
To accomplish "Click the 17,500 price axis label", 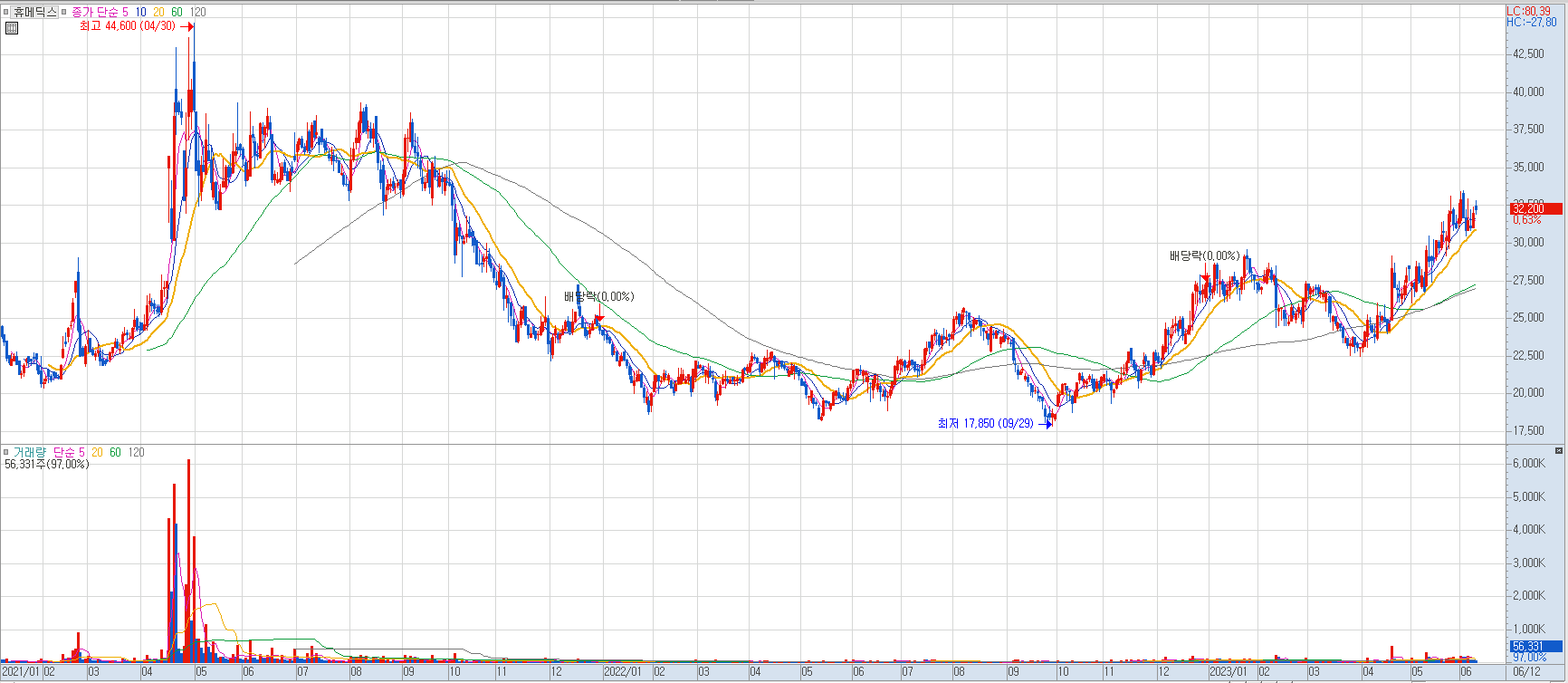I will 1529,430.
